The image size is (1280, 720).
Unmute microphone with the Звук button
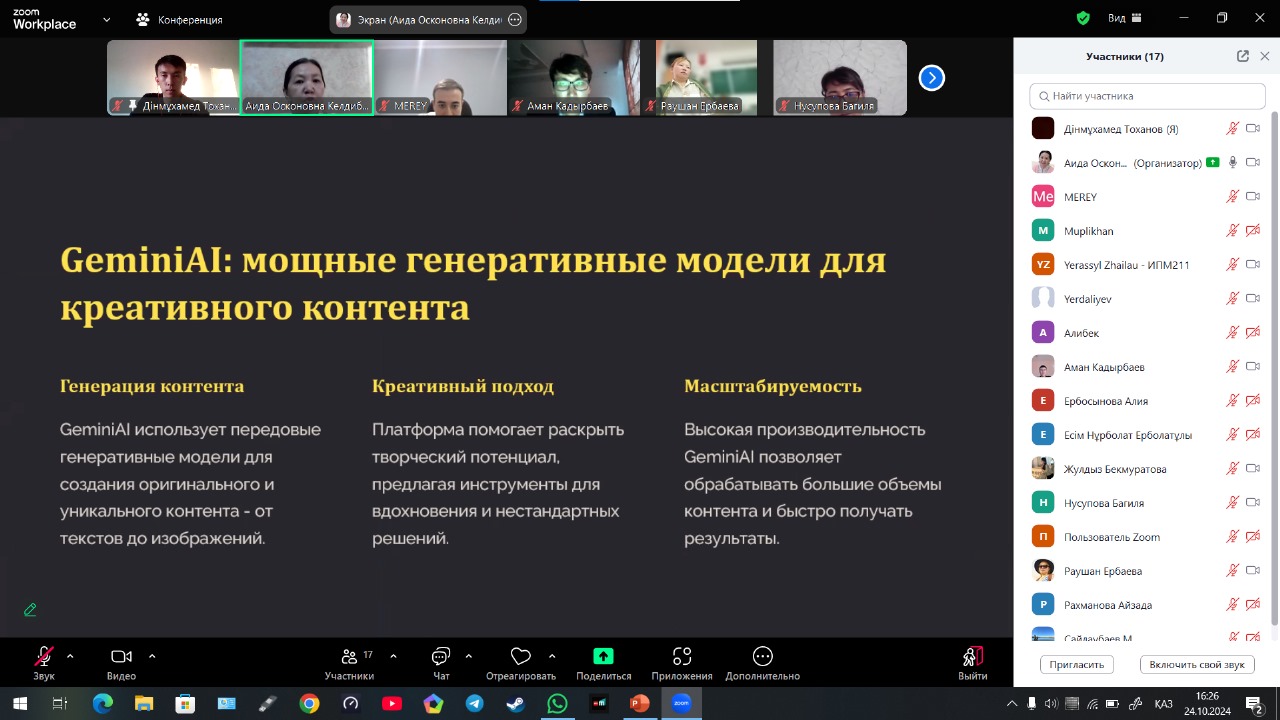[44, 657]
